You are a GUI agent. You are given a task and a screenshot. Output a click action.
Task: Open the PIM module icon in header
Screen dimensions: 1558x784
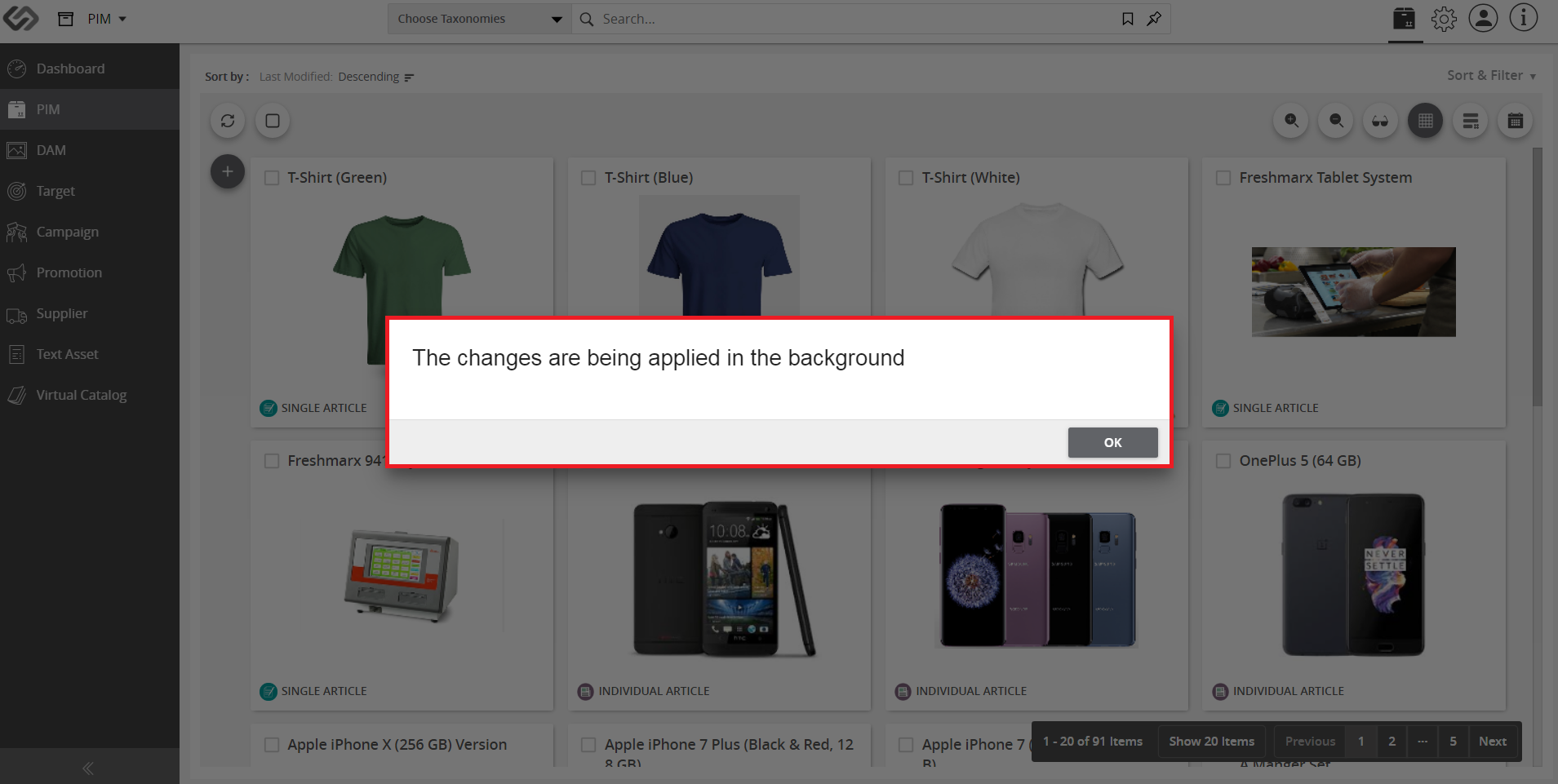click(1405, 19)
